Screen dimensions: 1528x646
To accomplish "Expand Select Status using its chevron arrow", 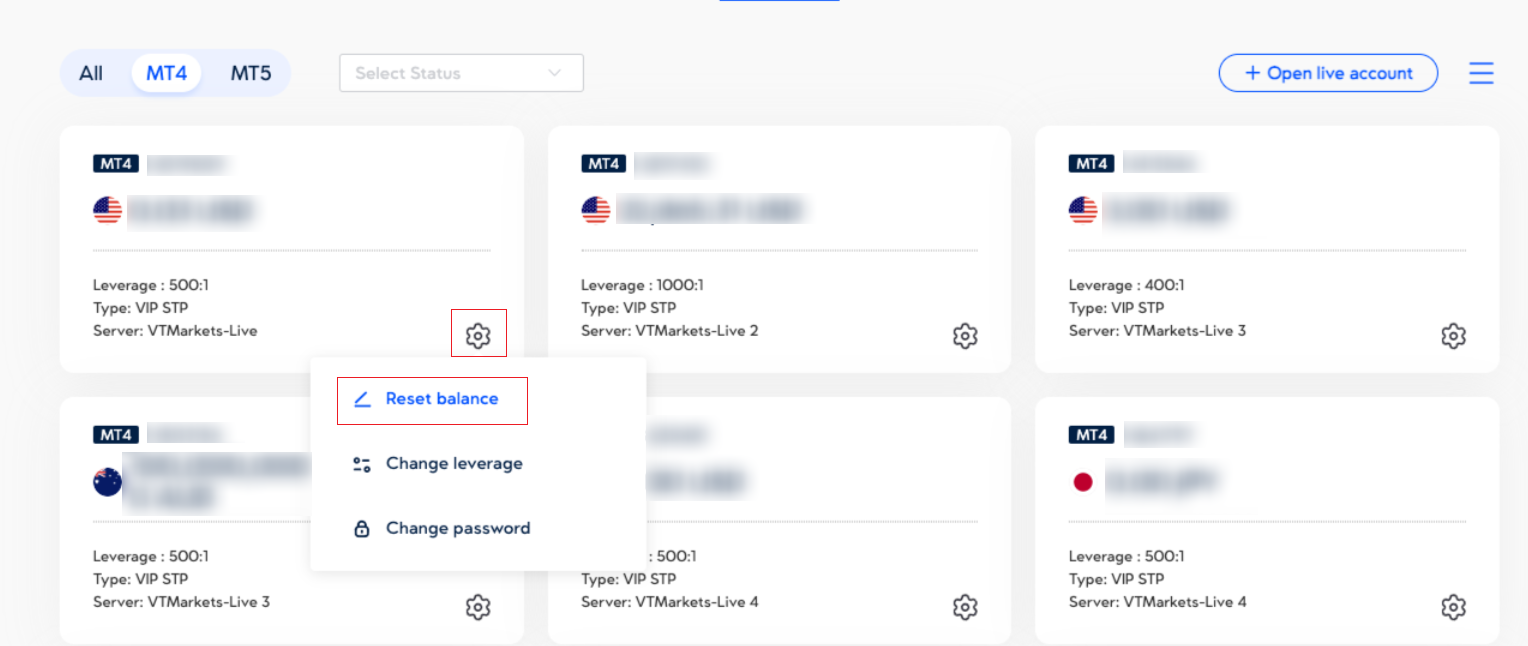I will (x=555, y=73).
